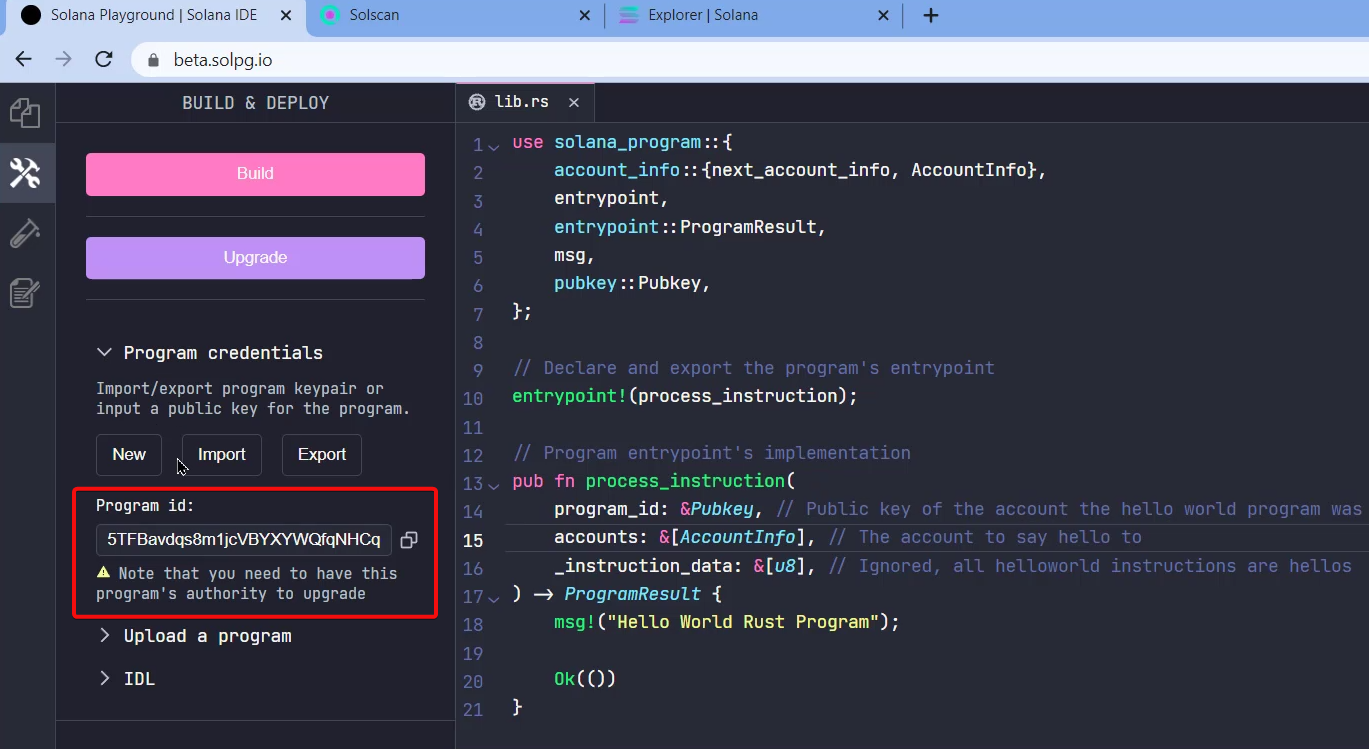Image resolution: width=1369 pixels, height=749 pixels.
Task: Click the Export keypair button
Action: point(322,454)
